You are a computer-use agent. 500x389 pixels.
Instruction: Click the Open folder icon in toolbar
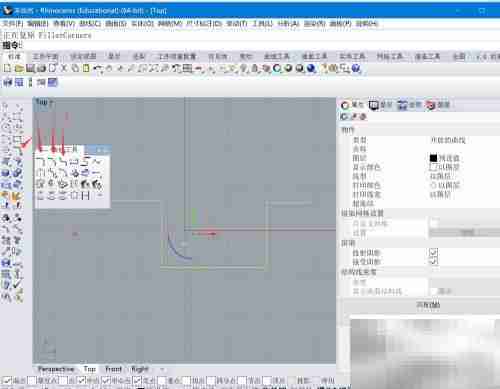(x=19, y=68)
